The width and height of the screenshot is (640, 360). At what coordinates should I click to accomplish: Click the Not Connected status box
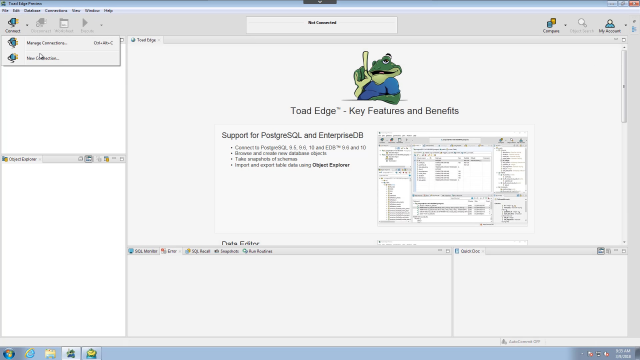pos(322,25)
